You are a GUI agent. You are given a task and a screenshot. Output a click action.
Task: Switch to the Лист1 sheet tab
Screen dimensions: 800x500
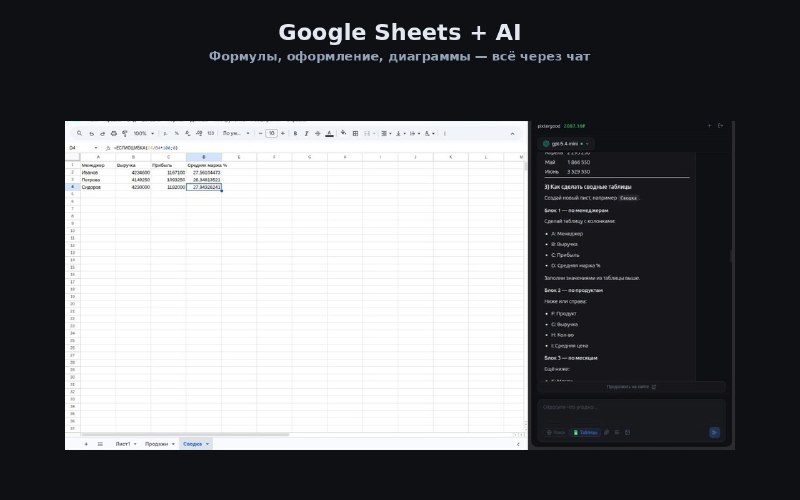coord(123,443)
